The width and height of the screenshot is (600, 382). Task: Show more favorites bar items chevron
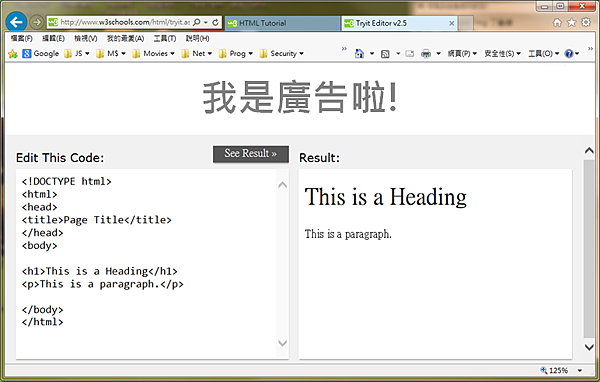point(344,49)
